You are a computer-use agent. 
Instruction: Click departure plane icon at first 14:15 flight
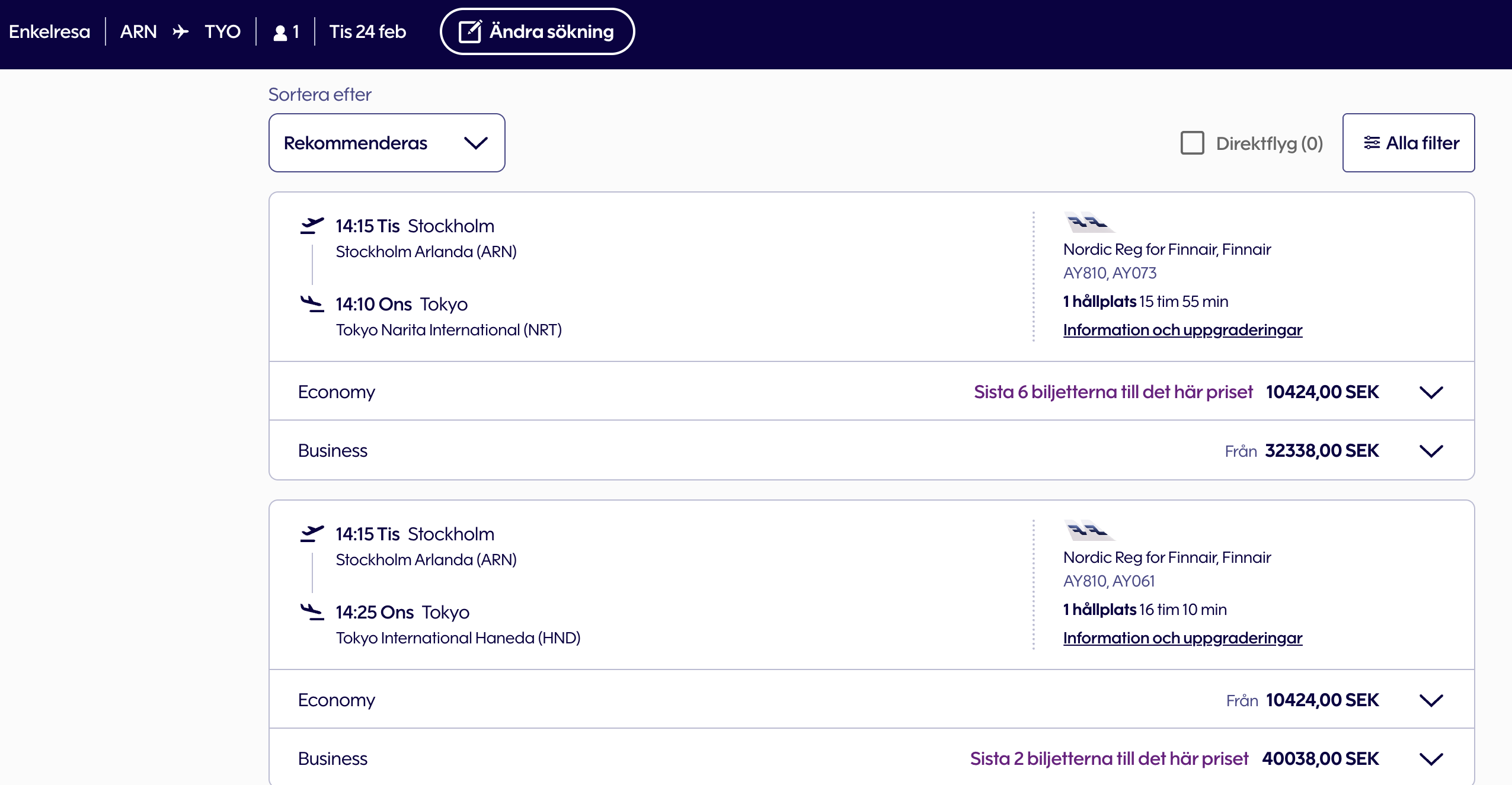(312, 226)
